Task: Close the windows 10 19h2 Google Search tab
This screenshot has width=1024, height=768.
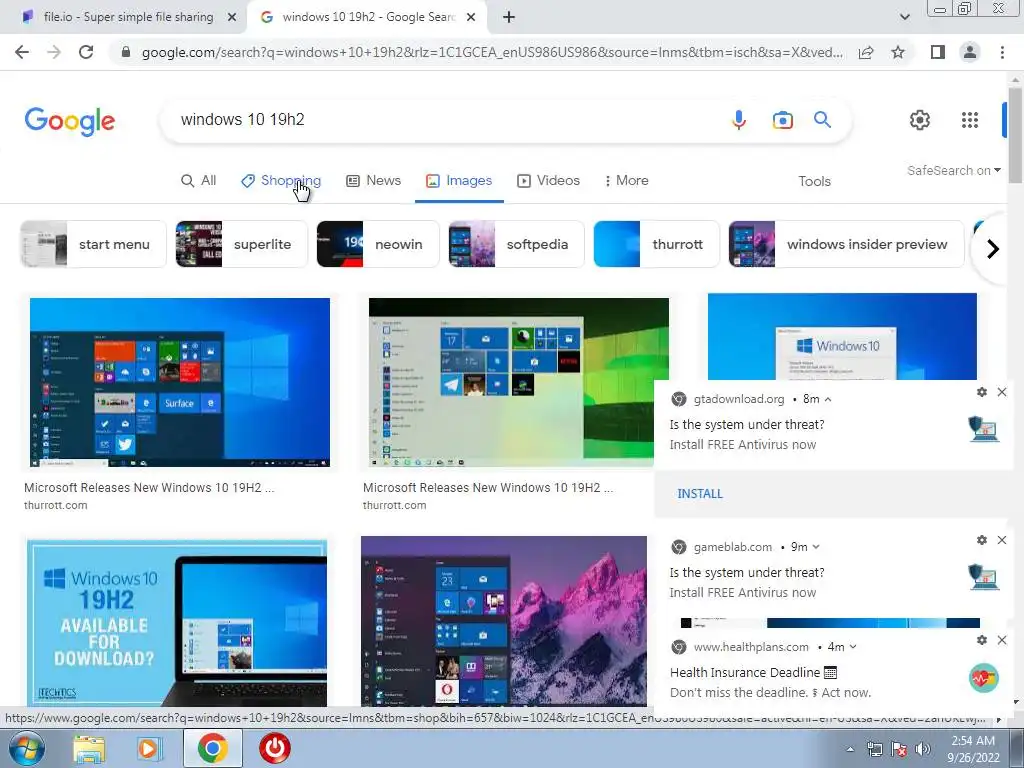Action: (471, 18)
